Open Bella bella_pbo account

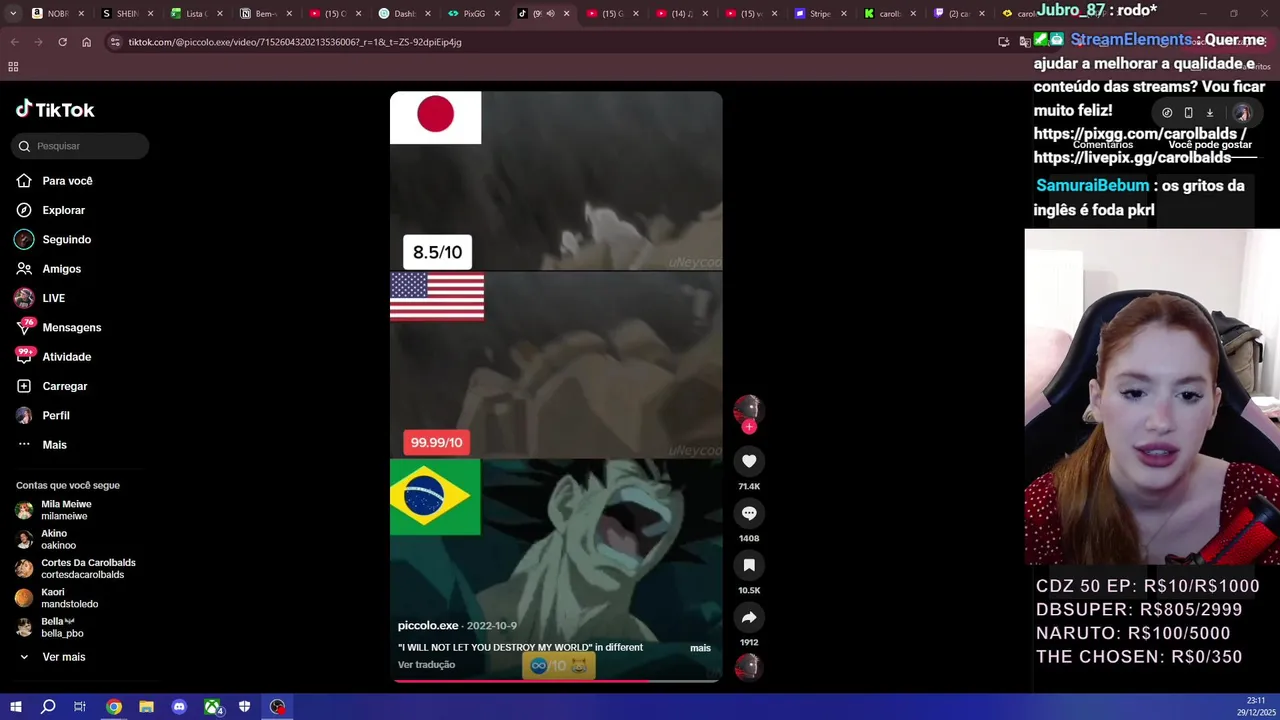click(x=49, y=627)
